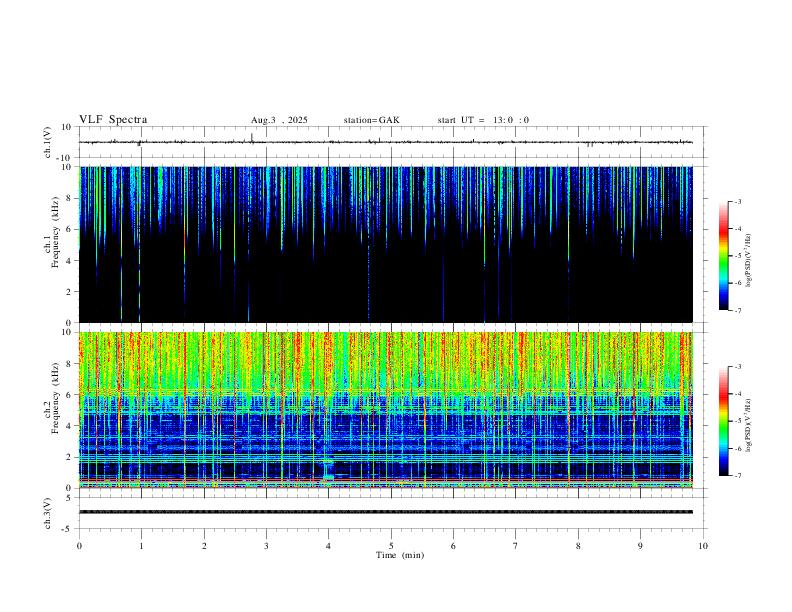Click the time axis tick label "10"
Viewport: 792px width, 612px height.
coord(703,546)
